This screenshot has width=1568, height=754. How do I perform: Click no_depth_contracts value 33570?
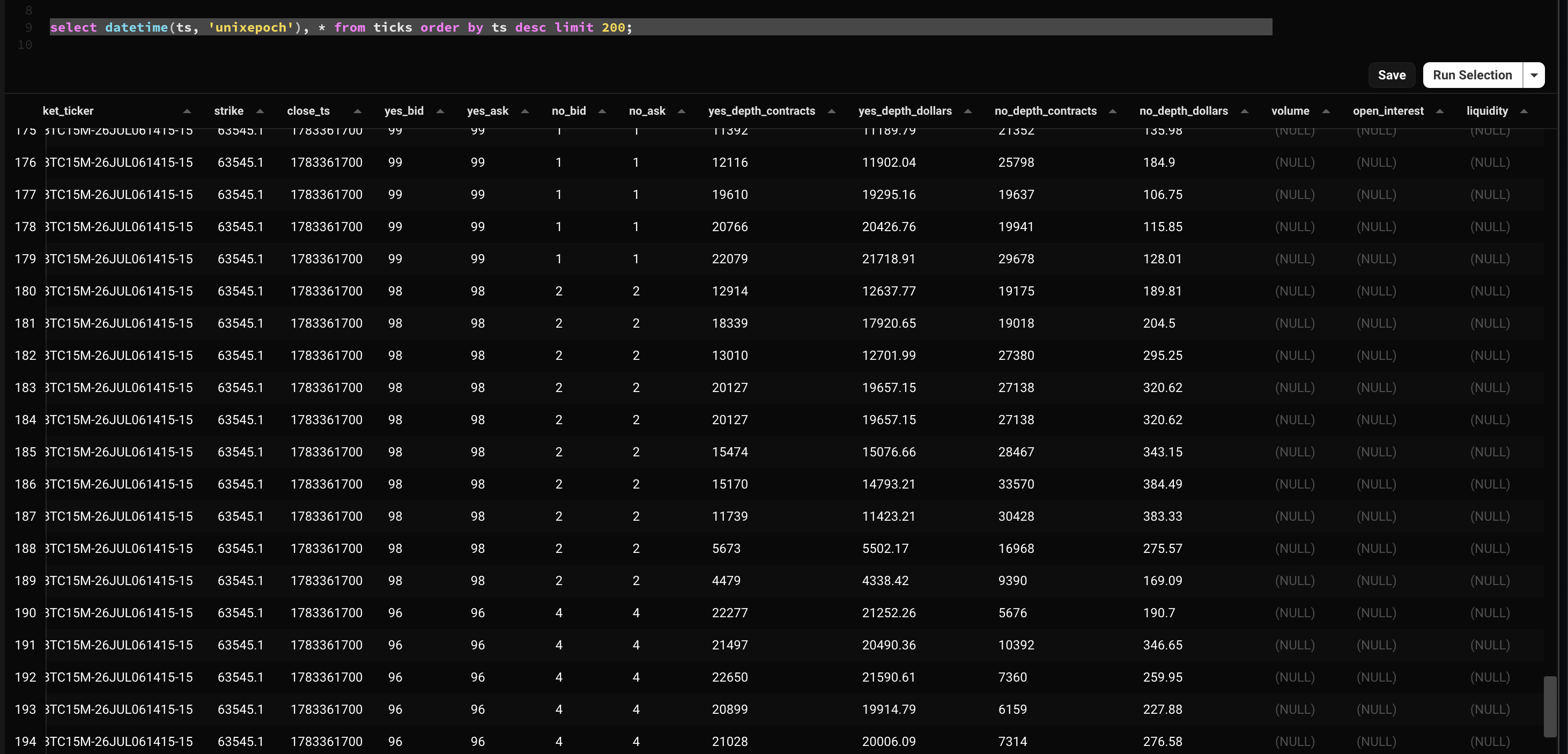(1016, 484)
